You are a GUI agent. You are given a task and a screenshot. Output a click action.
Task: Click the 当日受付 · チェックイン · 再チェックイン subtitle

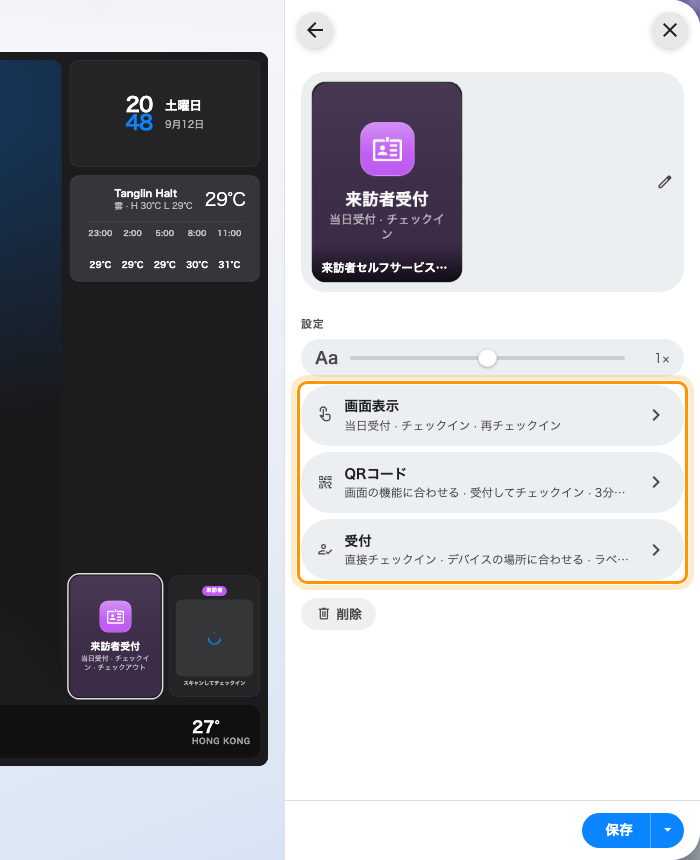453,426
